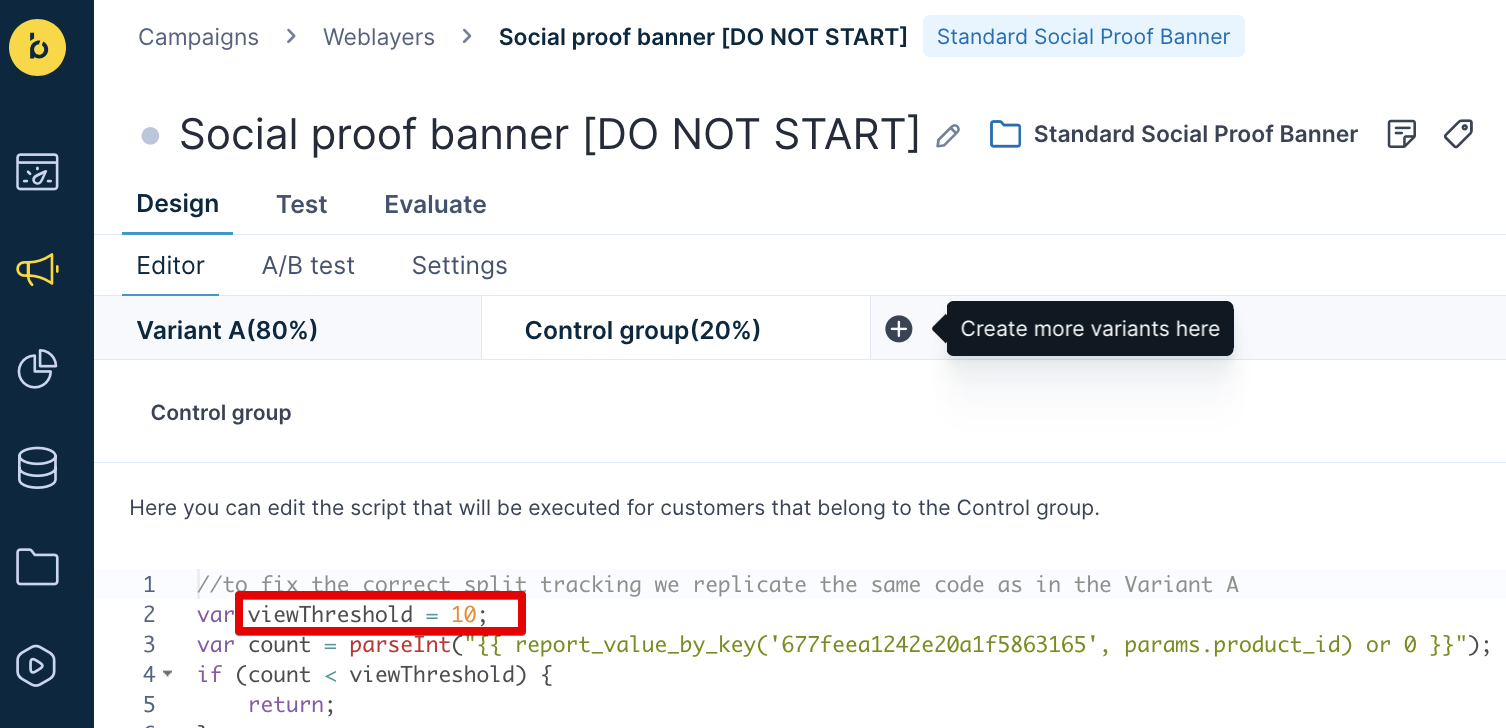Switch to the Test tab
This screenshot has height=728, width=1506.
(x=302, y=204)
